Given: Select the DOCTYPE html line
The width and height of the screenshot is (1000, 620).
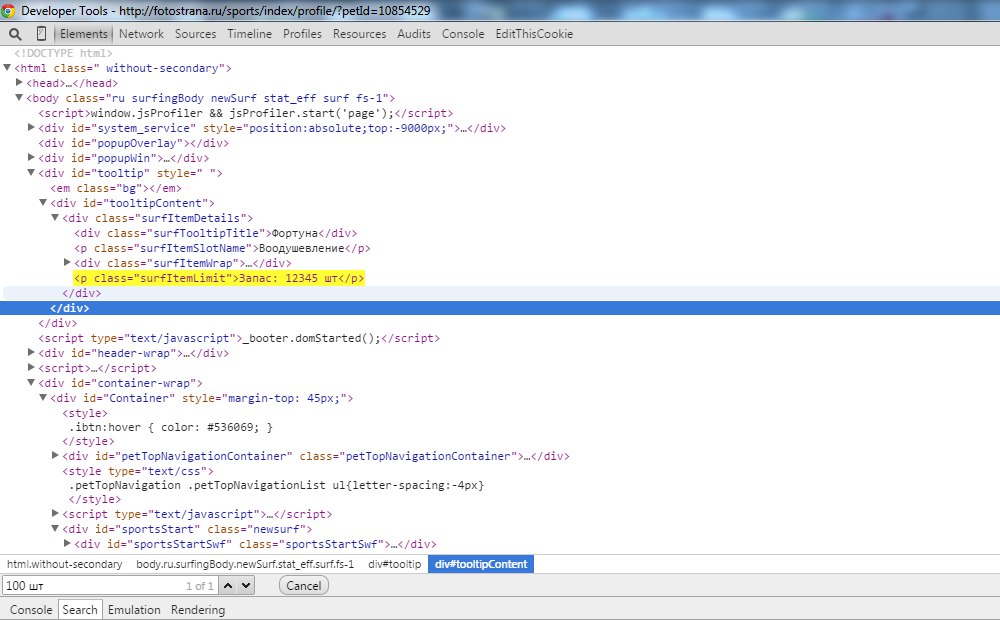Looking at the screenshot, I should (63, 53).
